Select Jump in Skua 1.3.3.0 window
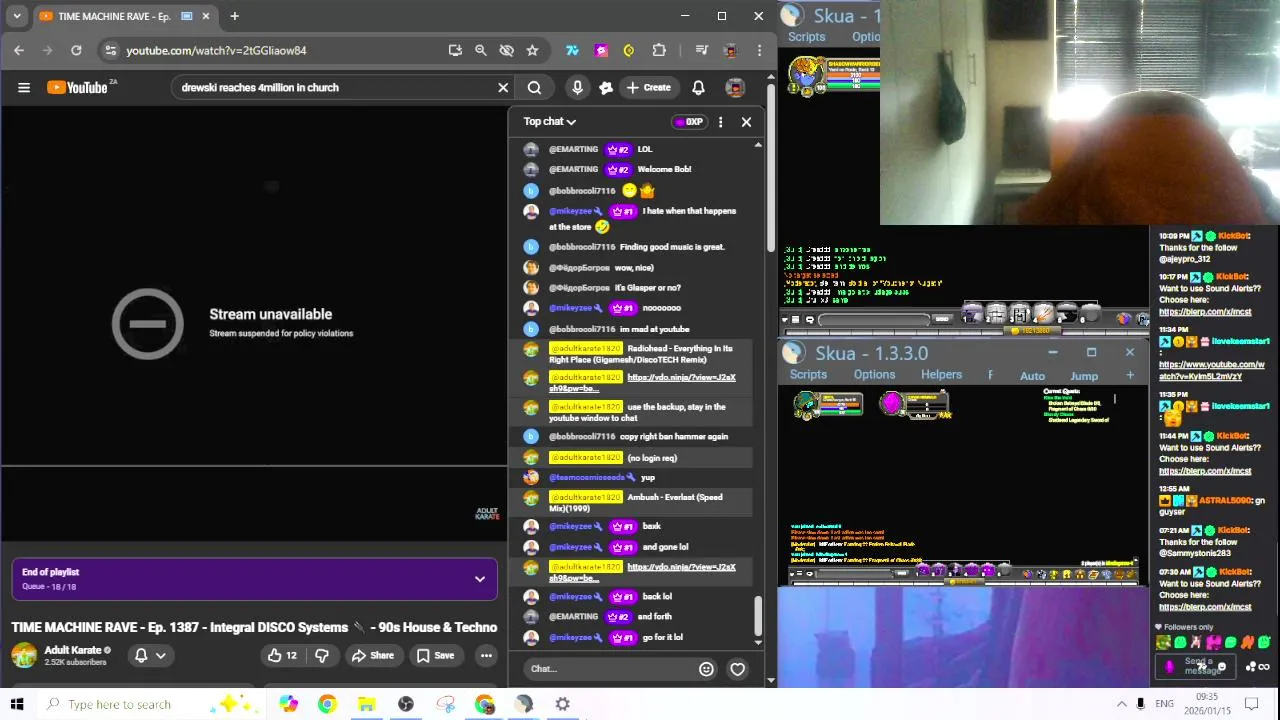1280x720 pixels. point(1084,376)
